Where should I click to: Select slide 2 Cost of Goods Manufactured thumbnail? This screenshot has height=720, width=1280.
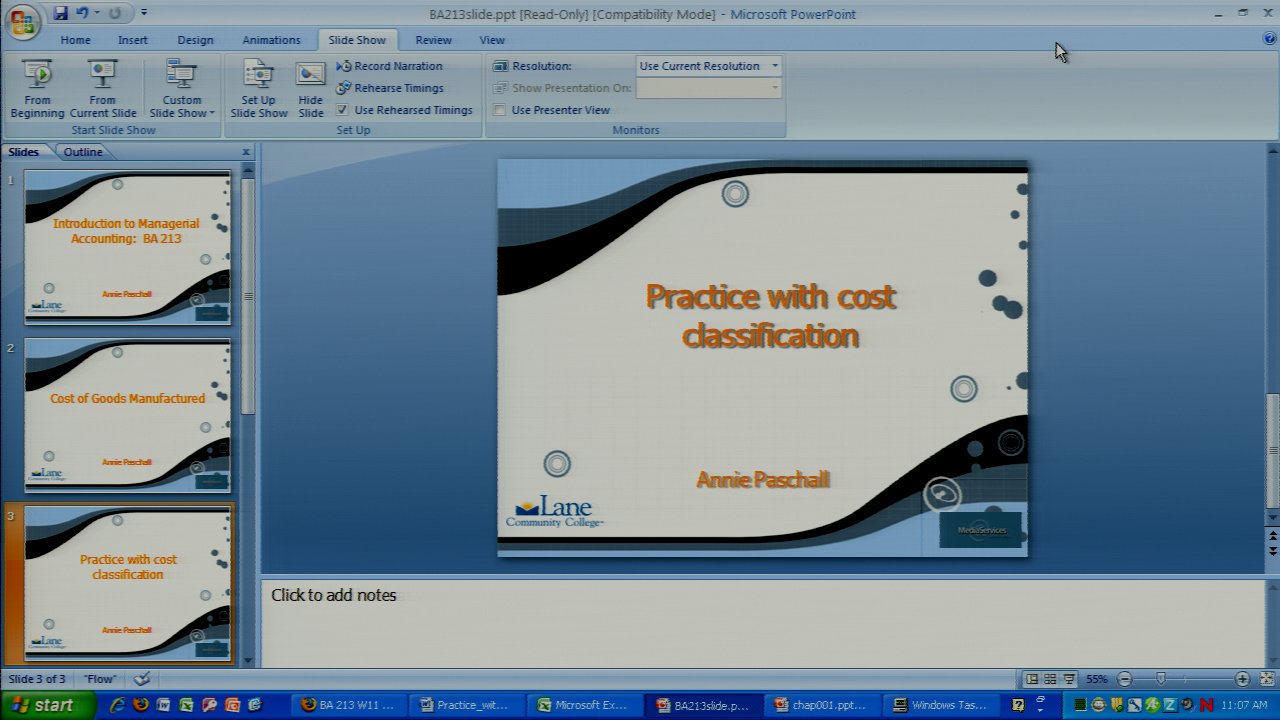point(128,415)
